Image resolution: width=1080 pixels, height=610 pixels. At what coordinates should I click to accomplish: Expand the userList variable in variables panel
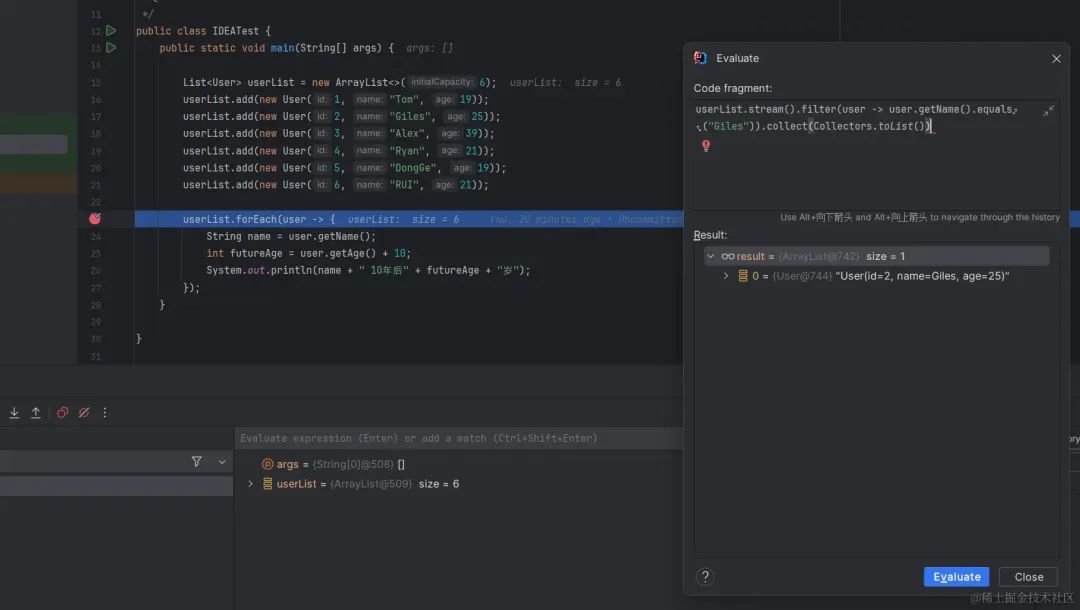click(249, 483)
